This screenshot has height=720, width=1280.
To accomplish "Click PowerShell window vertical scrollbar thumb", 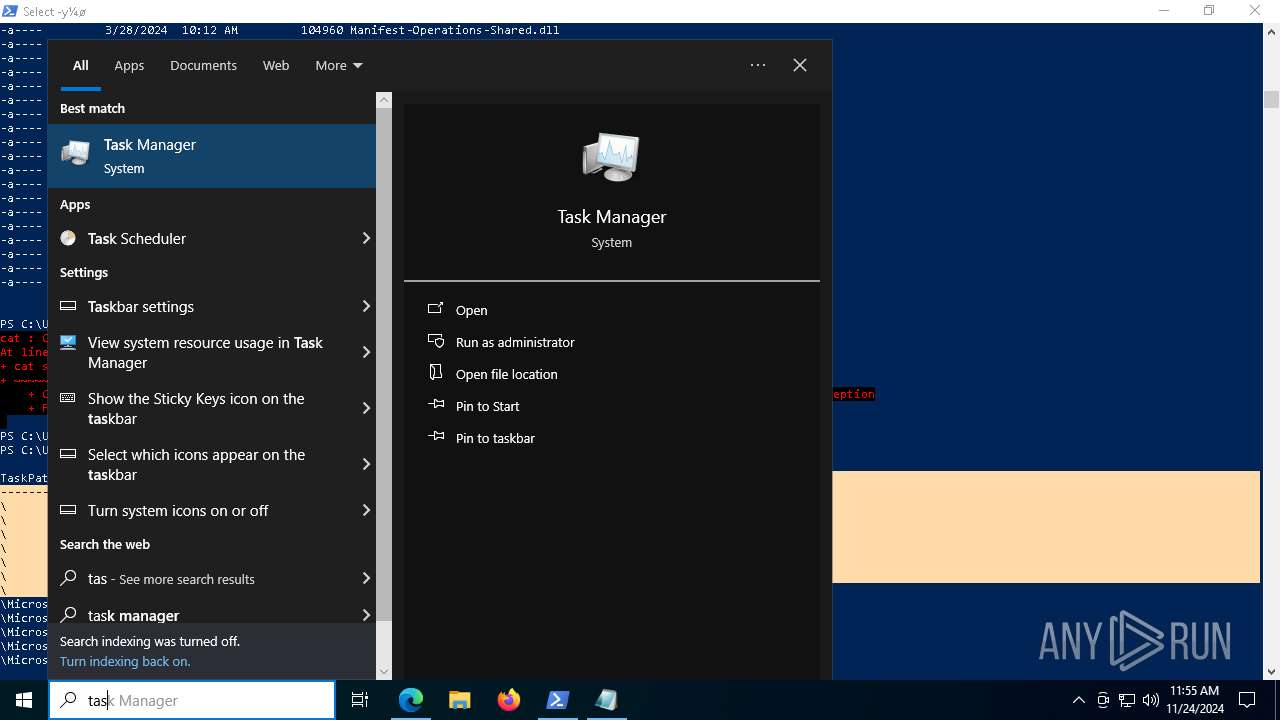I will click(1271, 99).
